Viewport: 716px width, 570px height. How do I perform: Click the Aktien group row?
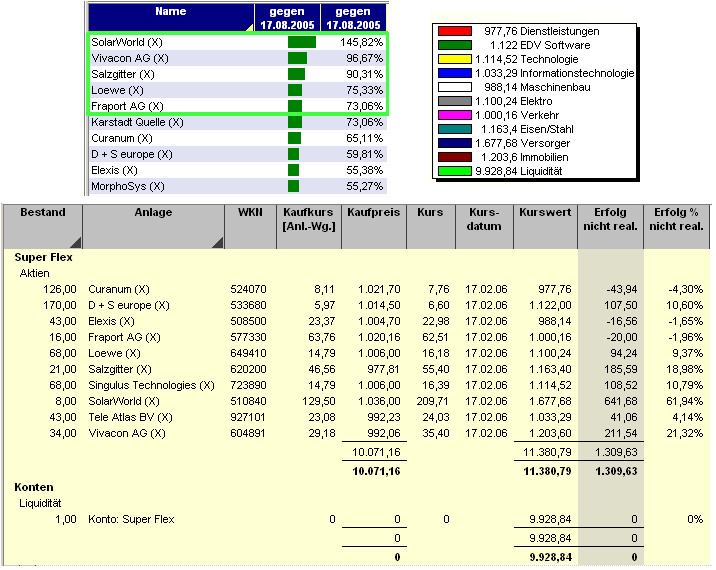pyautogui.click(x=34, y=273)
